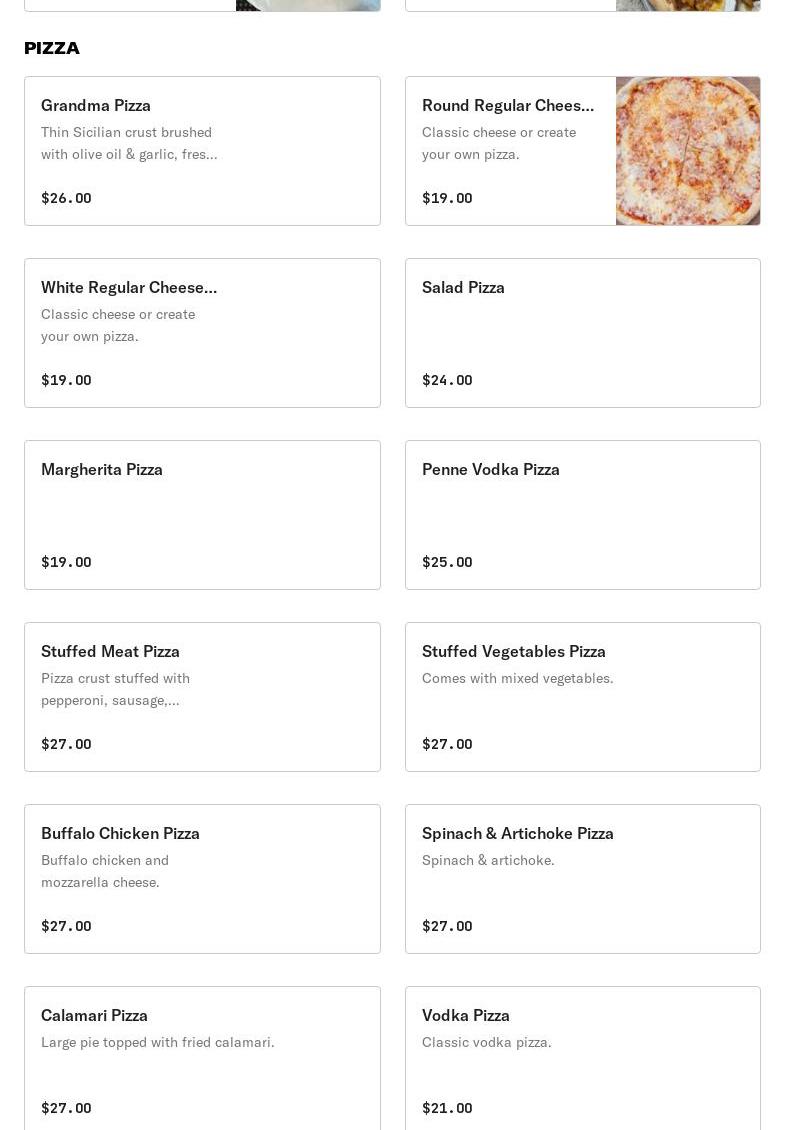This screenshot has height=1130, width=785.
Task: Open Stuffed Vegetables Pizza item
Action: point(582,697)
